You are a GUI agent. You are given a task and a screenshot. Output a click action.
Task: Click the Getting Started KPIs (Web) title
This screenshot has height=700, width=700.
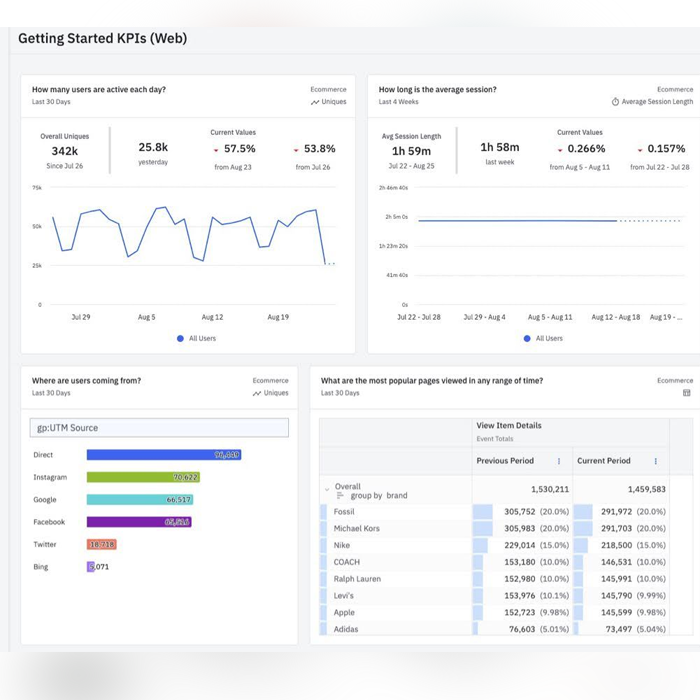[x=103, y=38]
